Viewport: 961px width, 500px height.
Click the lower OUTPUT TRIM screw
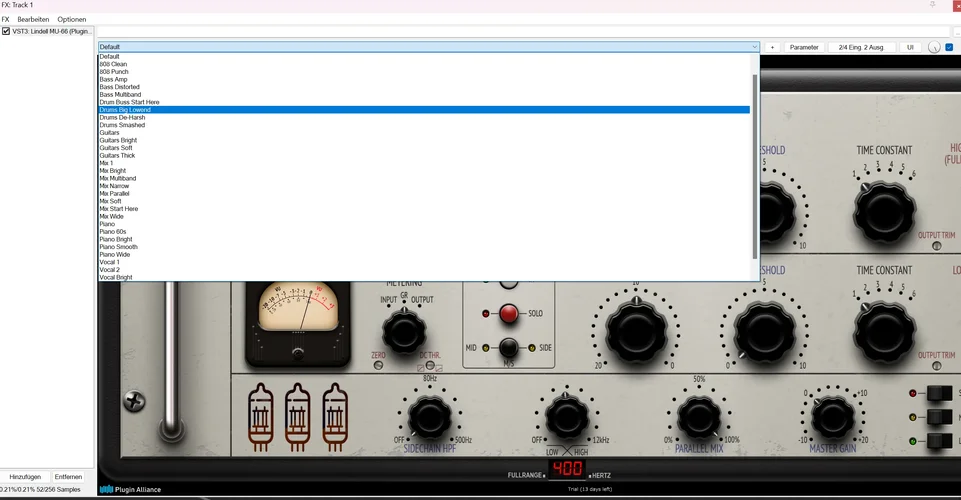936,366
